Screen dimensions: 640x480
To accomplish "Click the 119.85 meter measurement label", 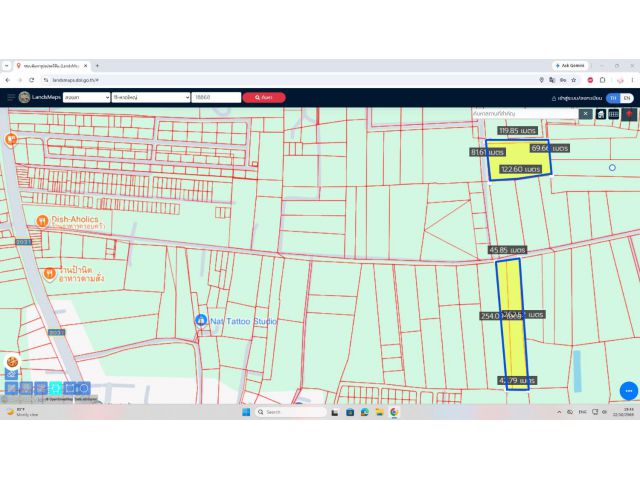I will click(517, 131).
